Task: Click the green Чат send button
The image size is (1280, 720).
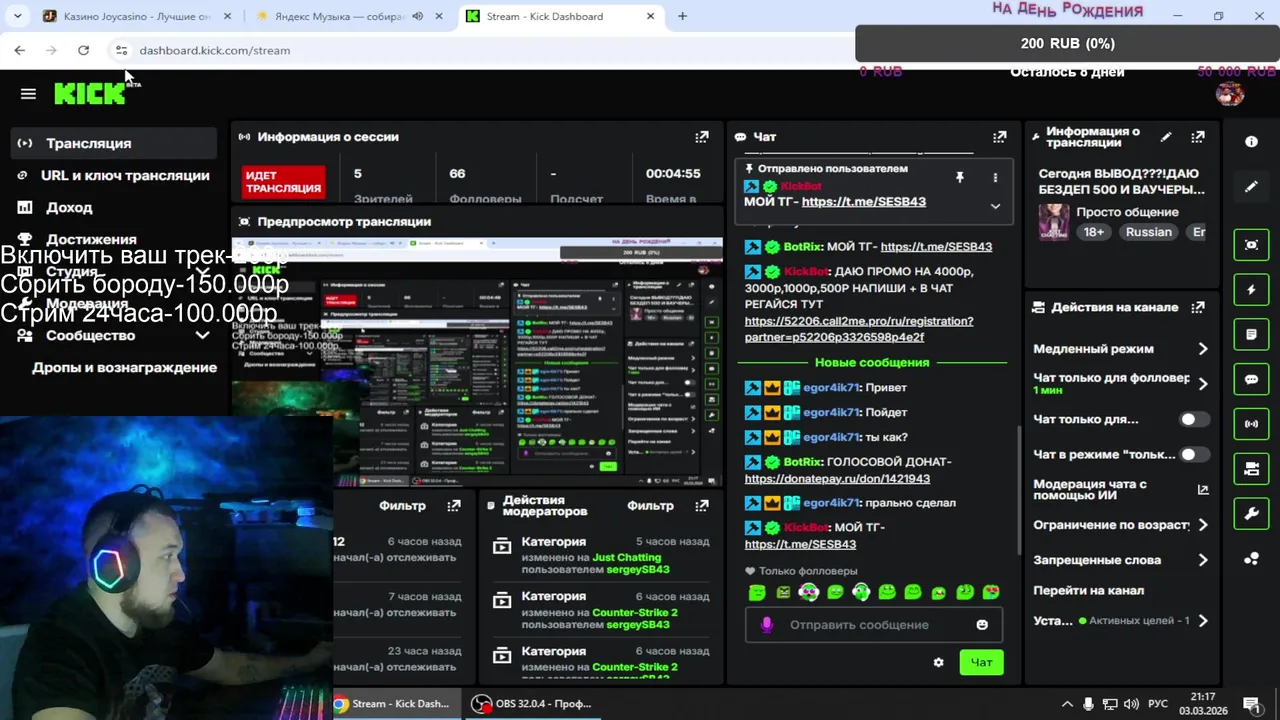Action: coord(981,662)
